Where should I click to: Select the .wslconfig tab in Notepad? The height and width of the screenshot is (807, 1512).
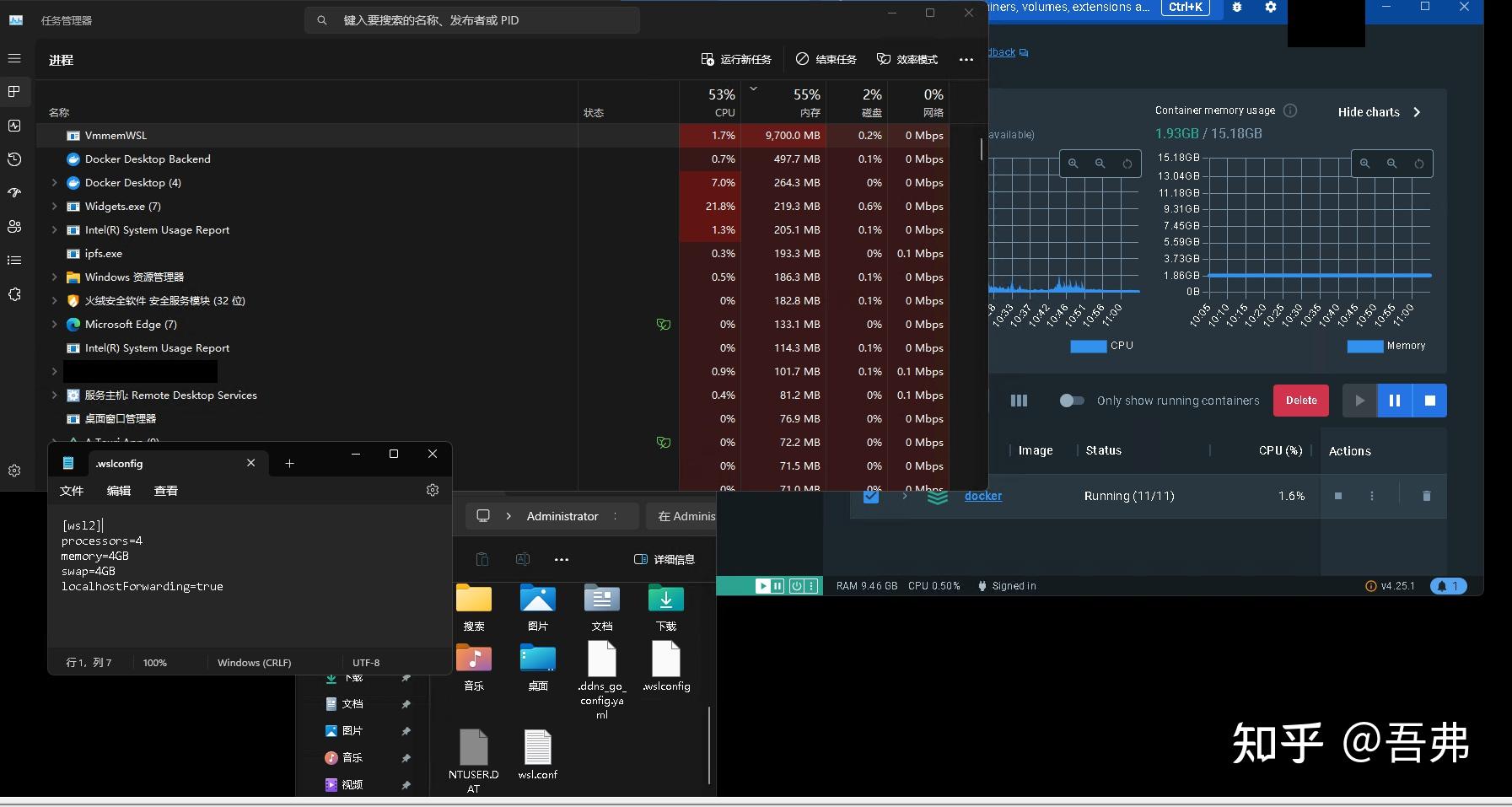pos(120,463)
